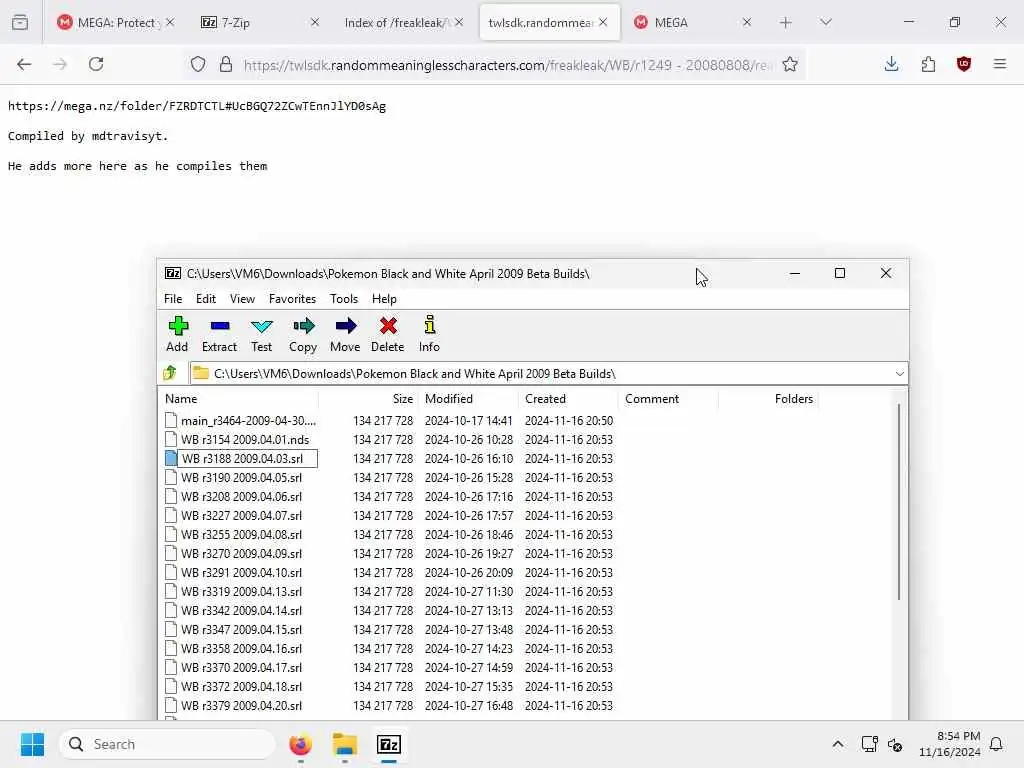Bookmark this page with the star icon
Viewport: 1024px width, 768px height.
790,64
